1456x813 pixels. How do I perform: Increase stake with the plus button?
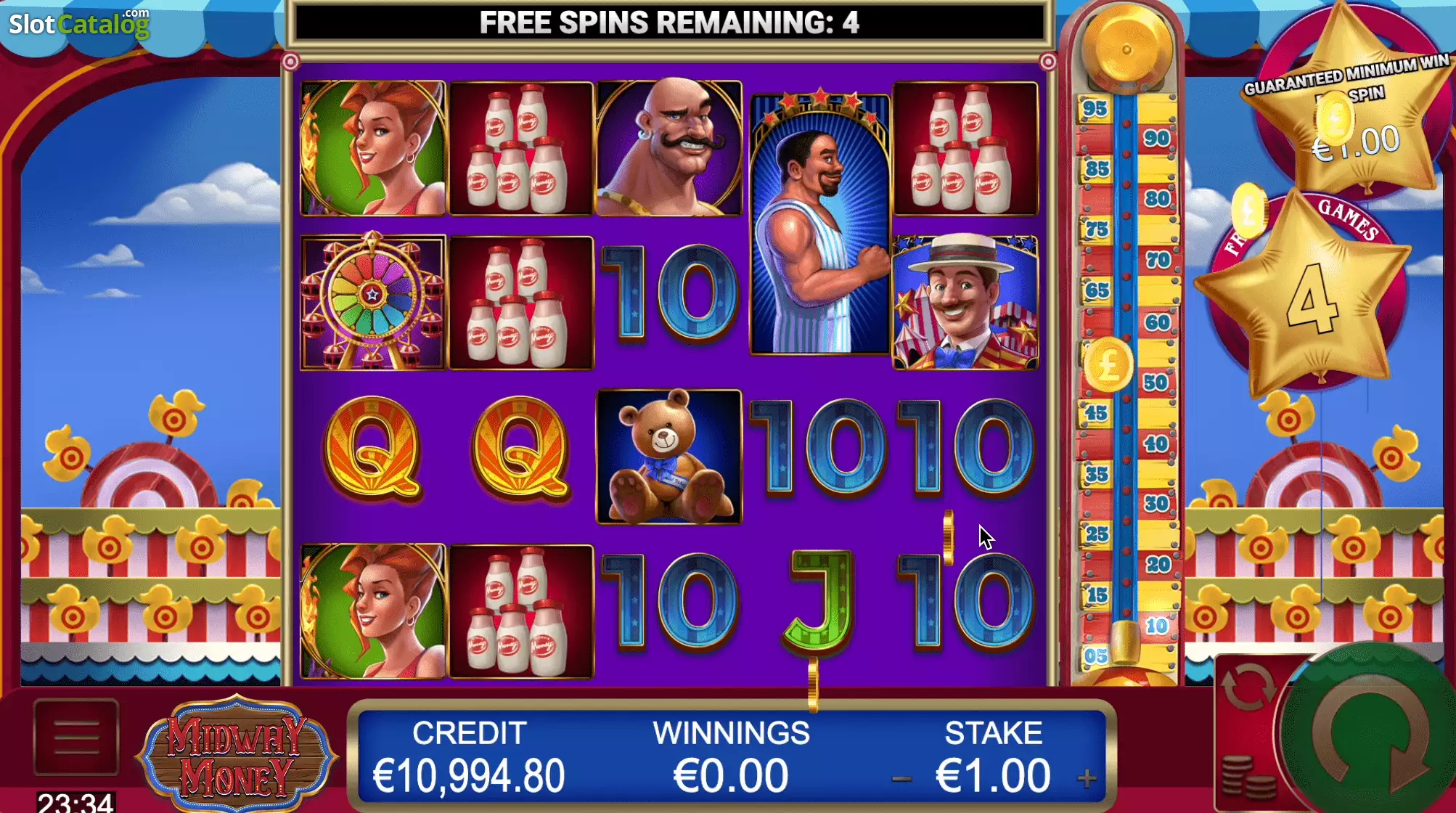click(x=1087, y=779)
